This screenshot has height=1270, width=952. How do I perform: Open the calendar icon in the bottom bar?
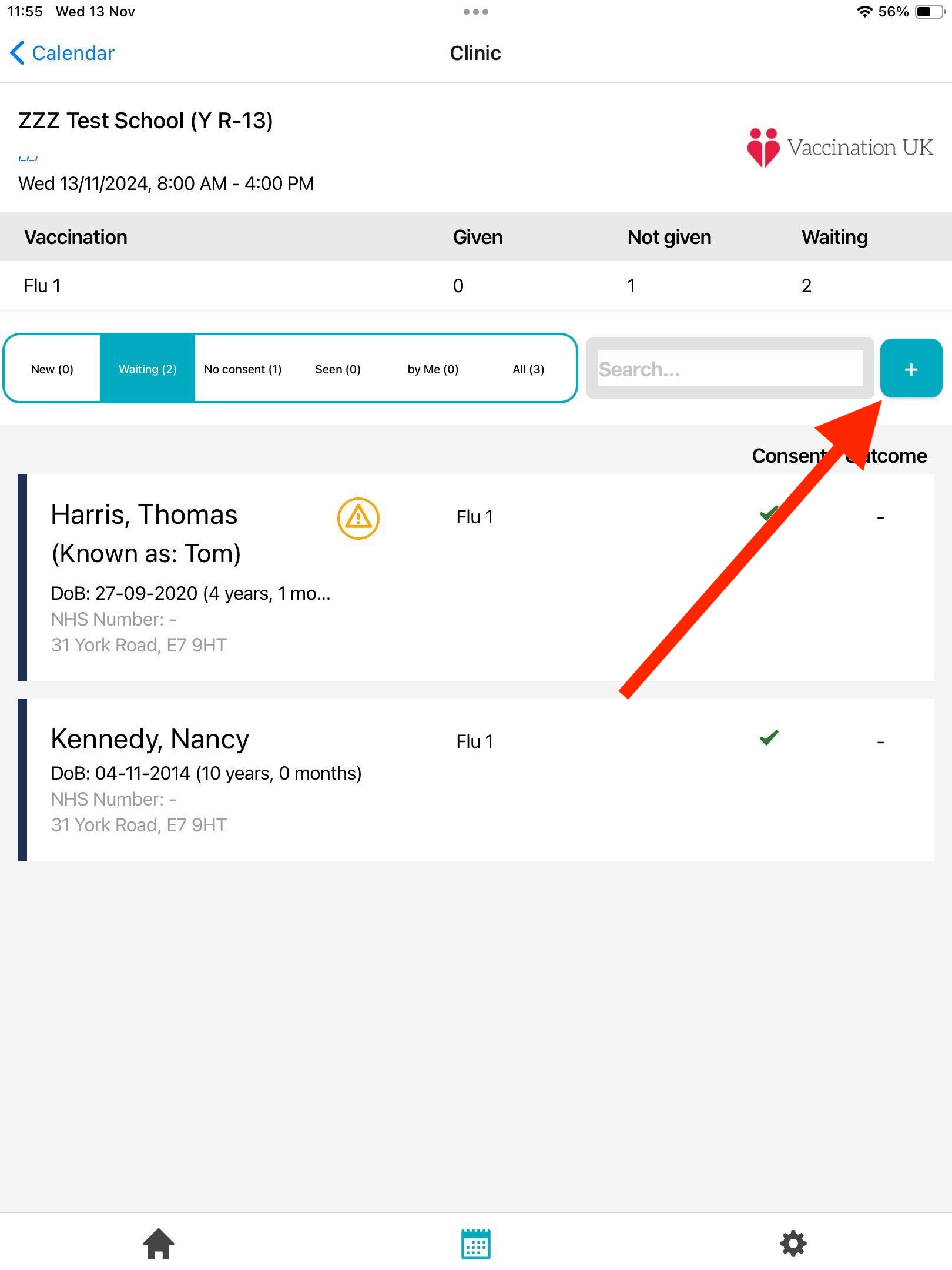[x=475, y=1244]
